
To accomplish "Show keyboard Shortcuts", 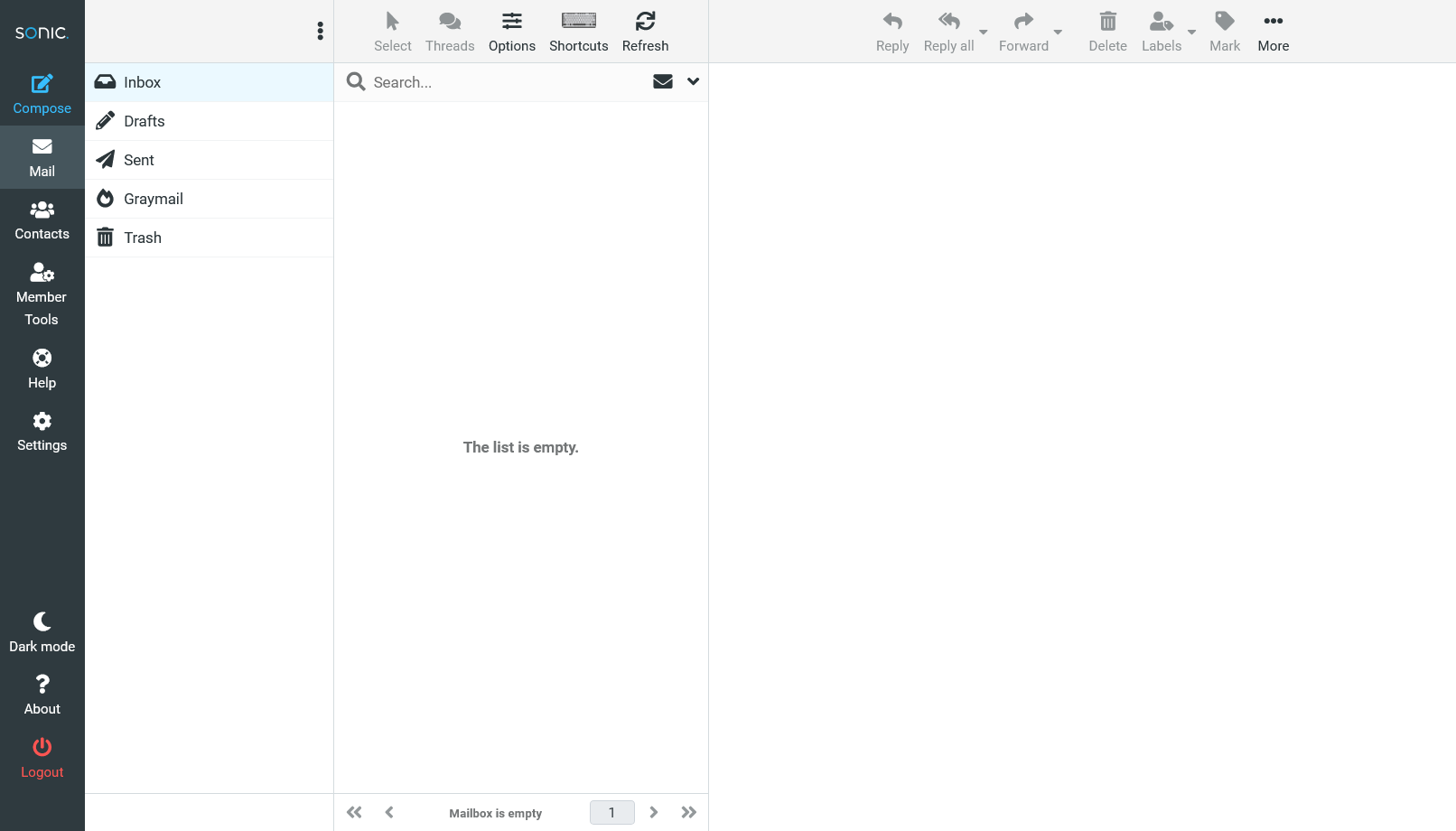I will click(579, 32).
